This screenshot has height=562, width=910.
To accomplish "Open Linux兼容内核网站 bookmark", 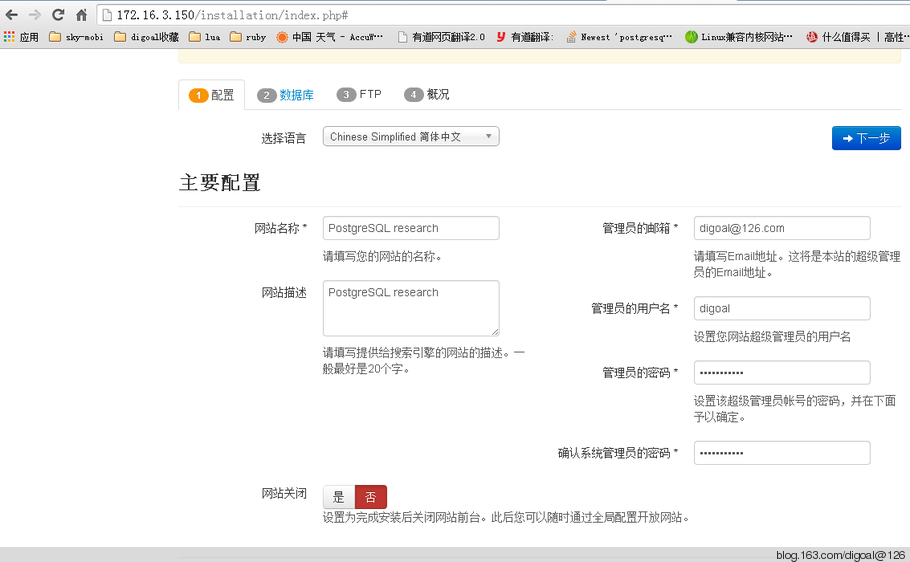I will point(738,37).
